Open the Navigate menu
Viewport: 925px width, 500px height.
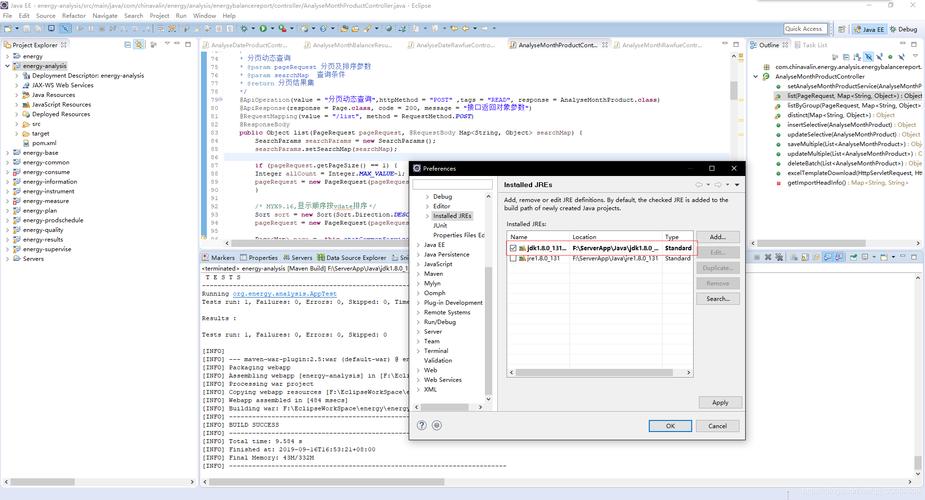pos(105,16)
